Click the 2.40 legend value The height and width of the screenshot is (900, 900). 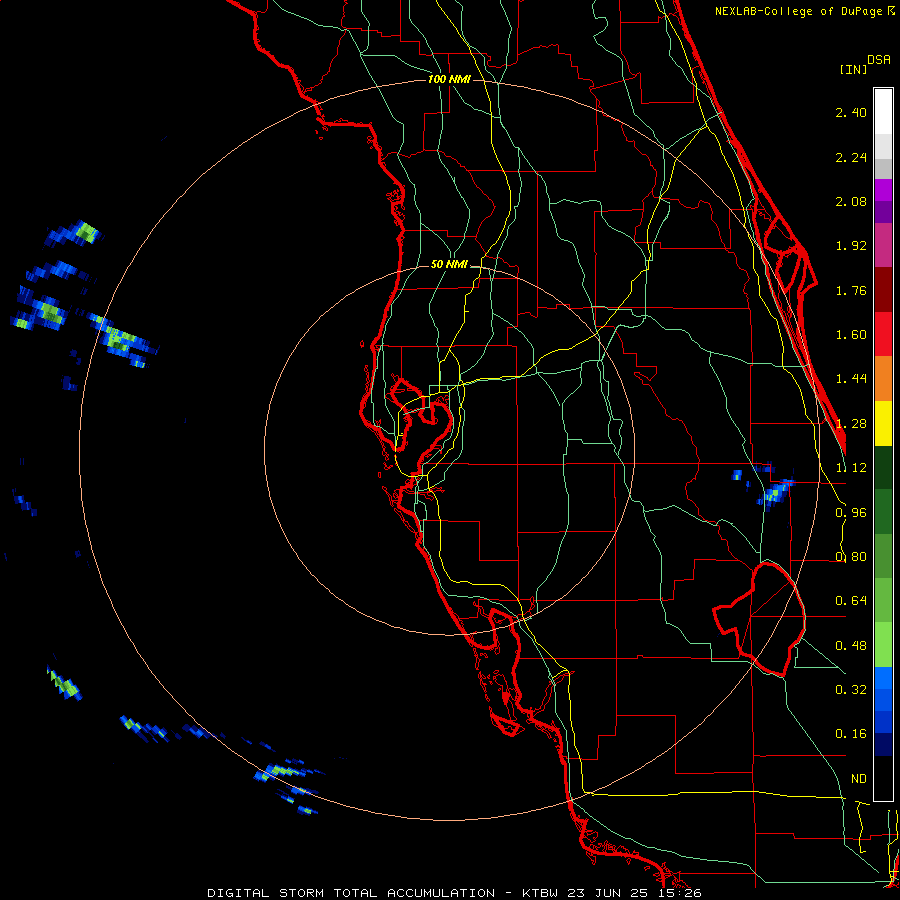tap(851, 112)
